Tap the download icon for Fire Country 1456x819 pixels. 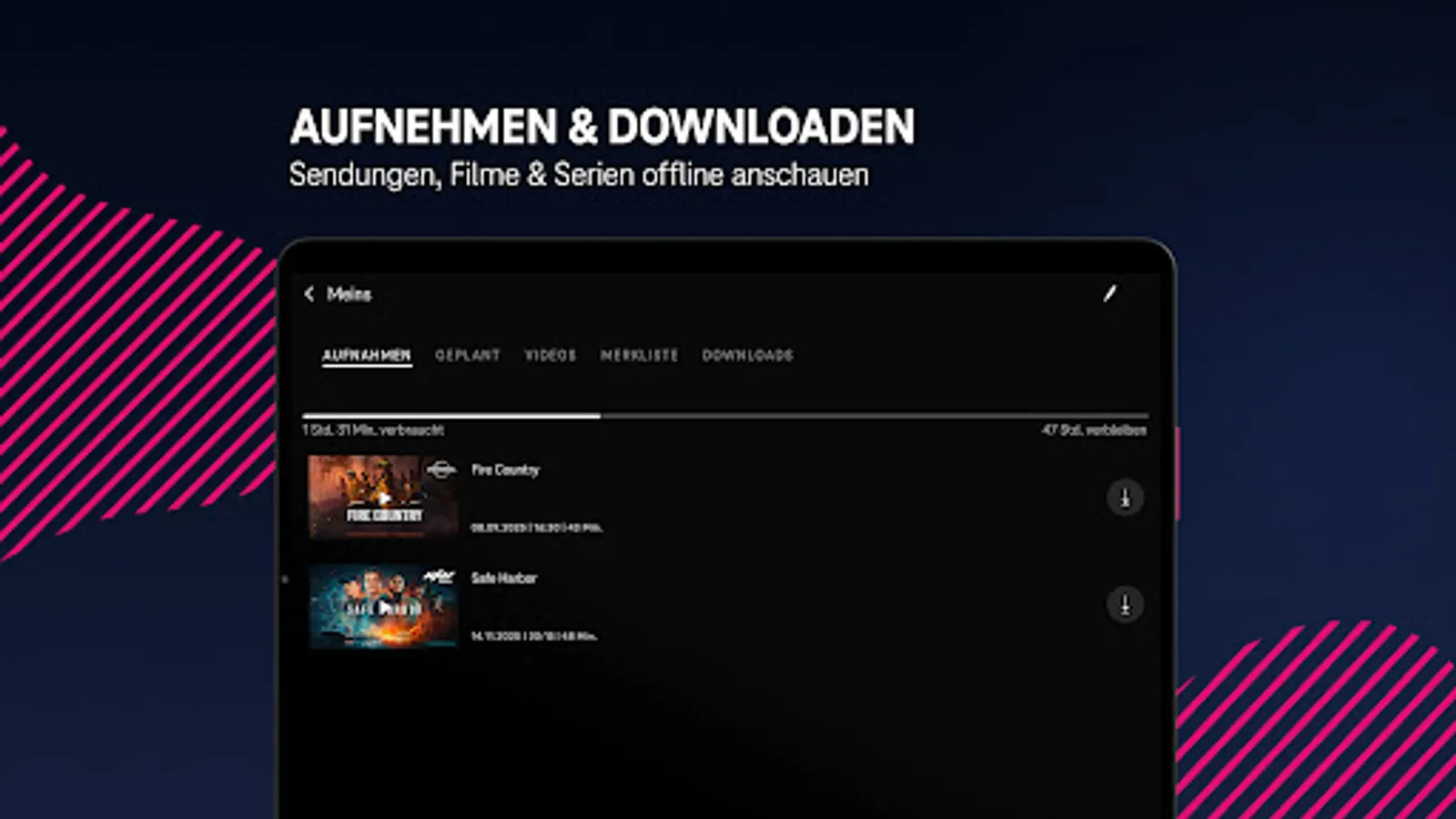pyautogui.click(x=1124, y=498)
